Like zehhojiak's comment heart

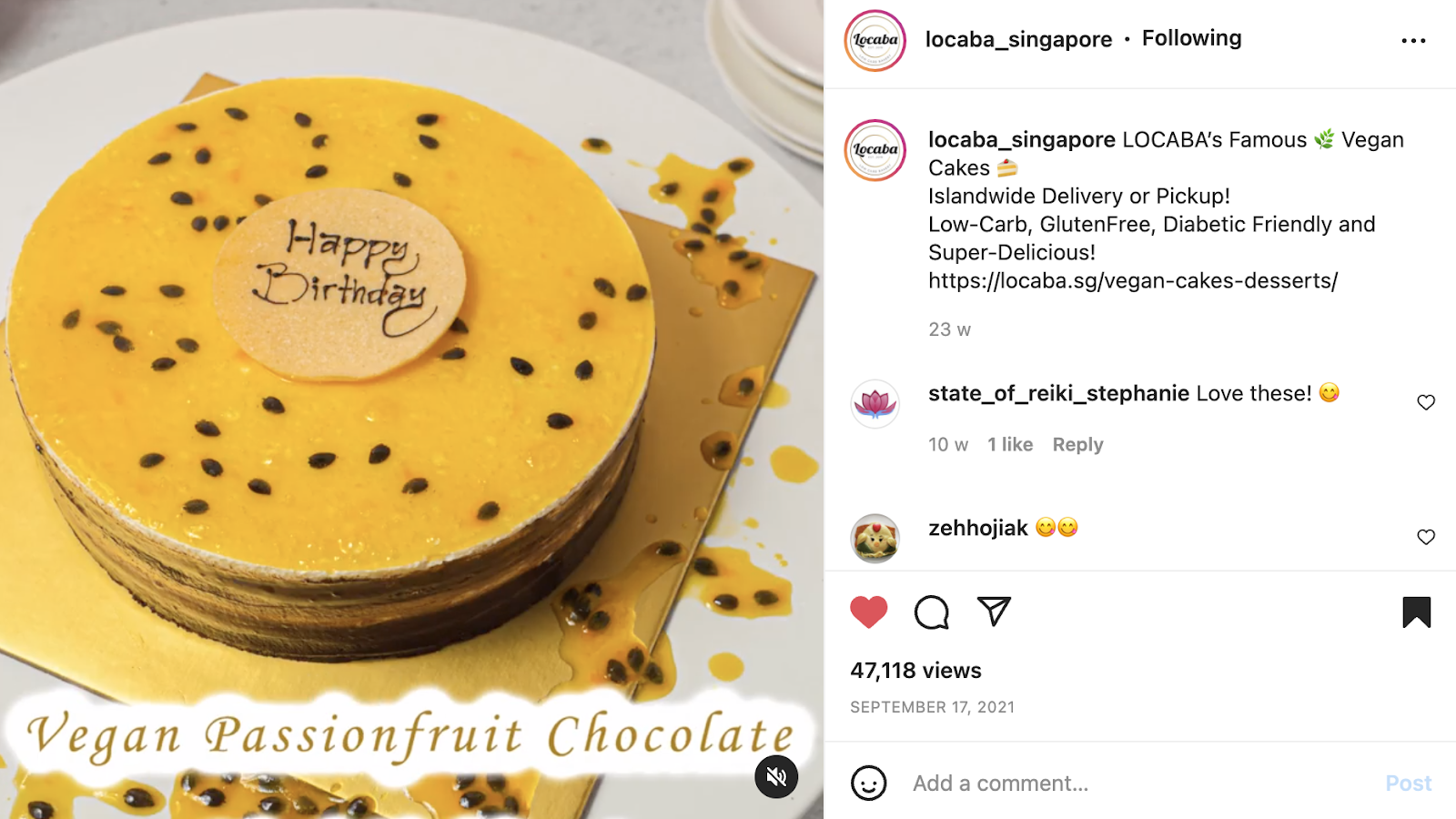(x=1426, y=537)
